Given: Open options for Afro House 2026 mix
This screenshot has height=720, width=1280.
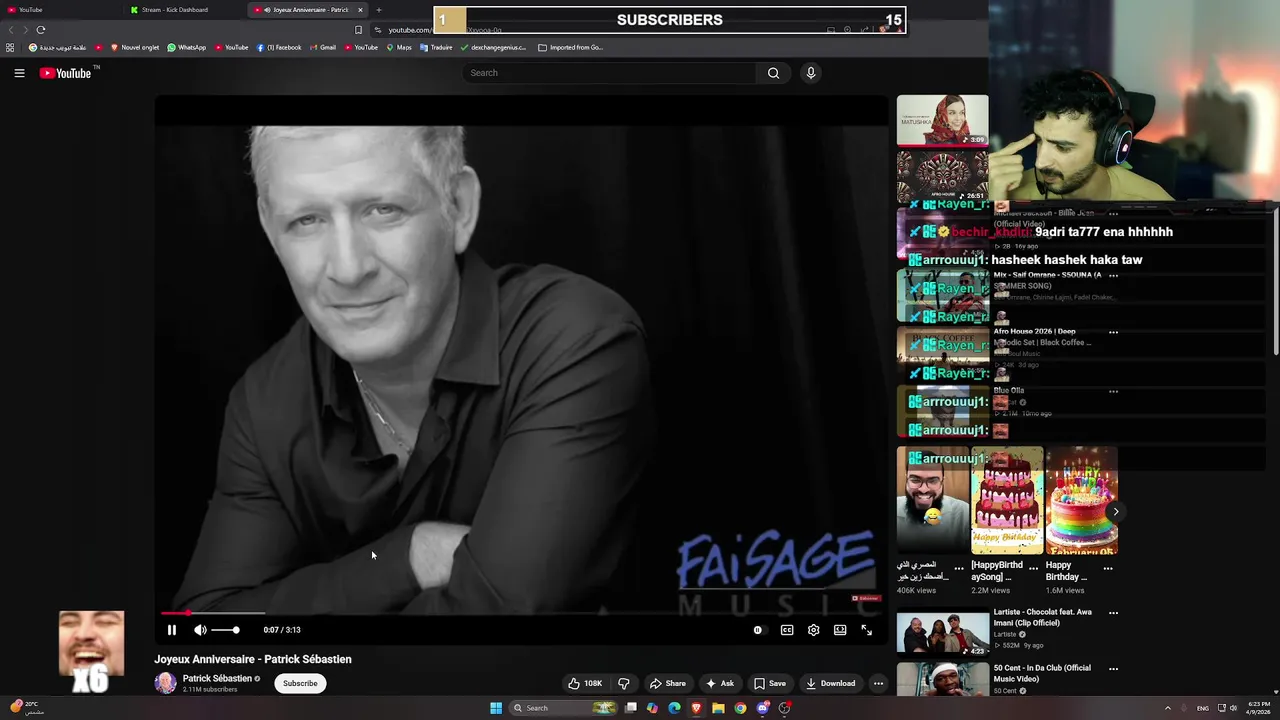Looking at the screenshot, I should (x=1113, y=332).
